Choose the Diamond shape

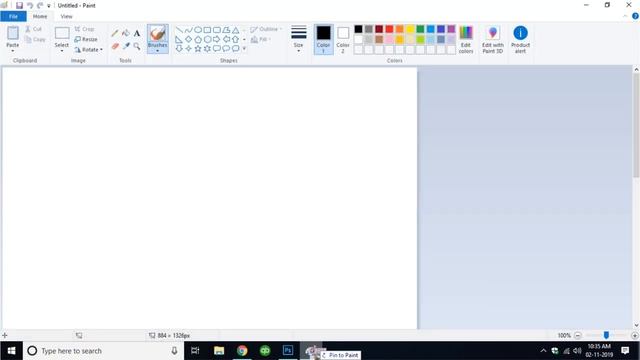coord(189,40)
